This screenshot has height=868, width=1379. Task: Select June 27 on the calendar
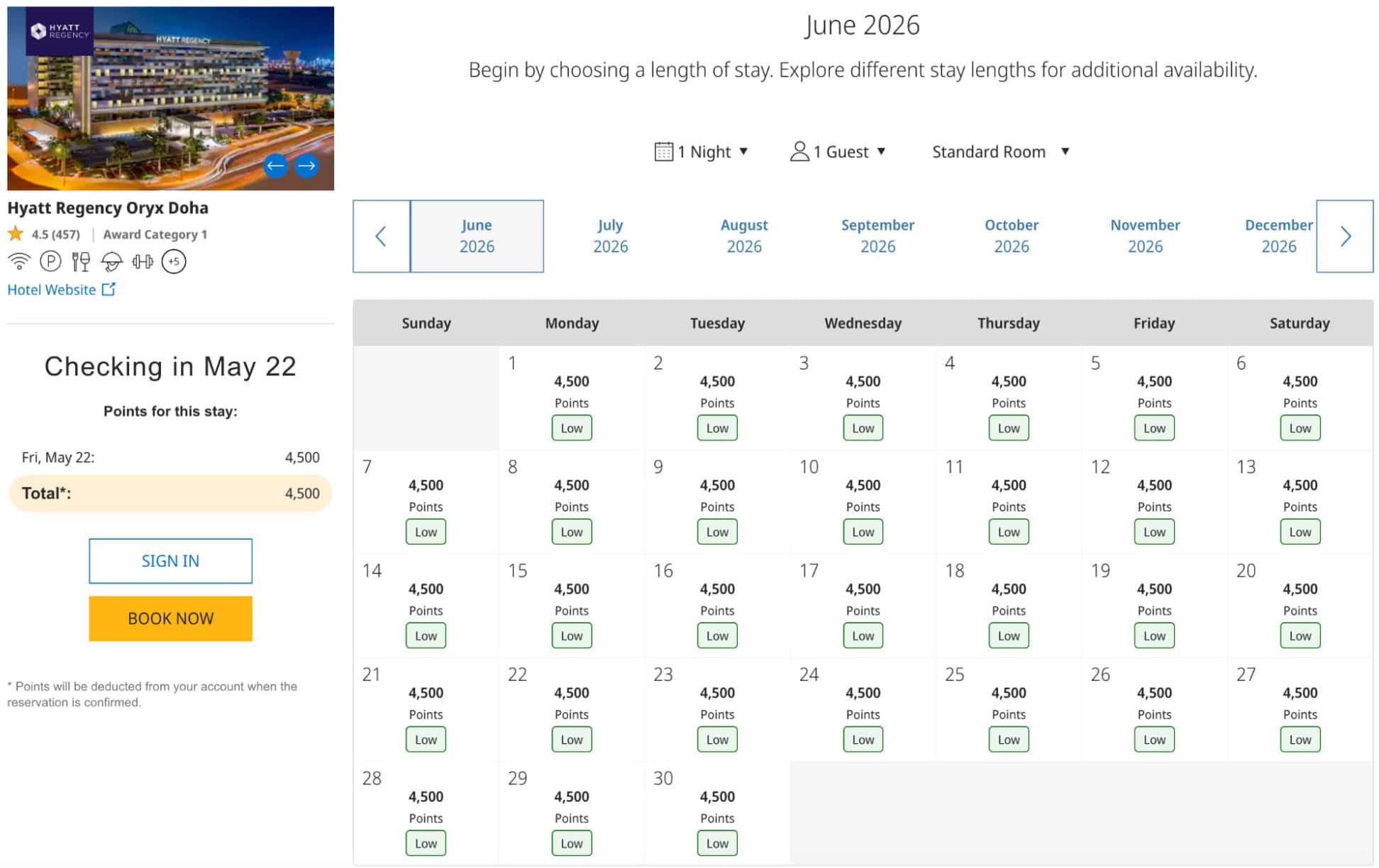click(1300, 709)
